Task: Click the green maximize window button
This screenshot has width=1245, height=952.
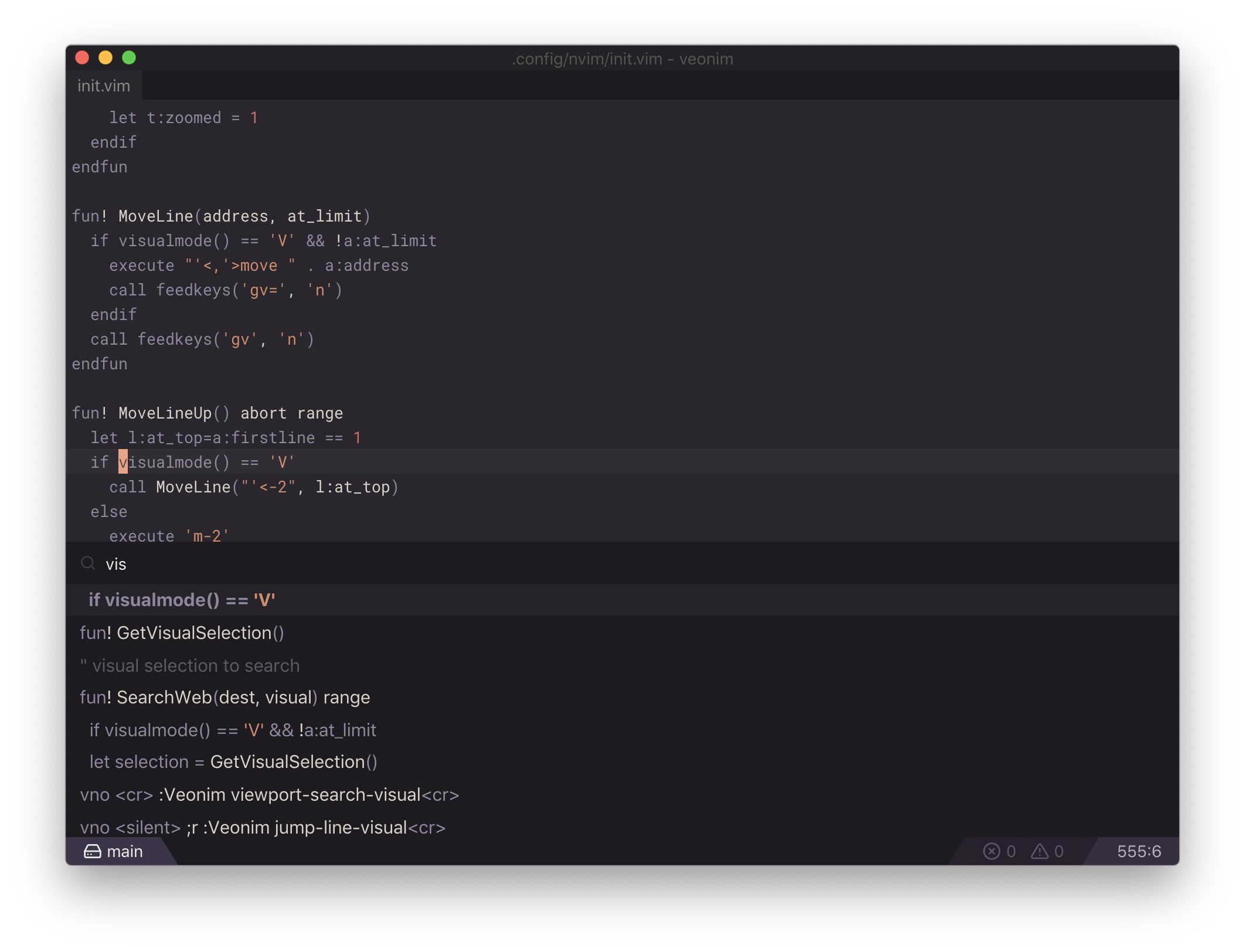Action: point(129,57)
